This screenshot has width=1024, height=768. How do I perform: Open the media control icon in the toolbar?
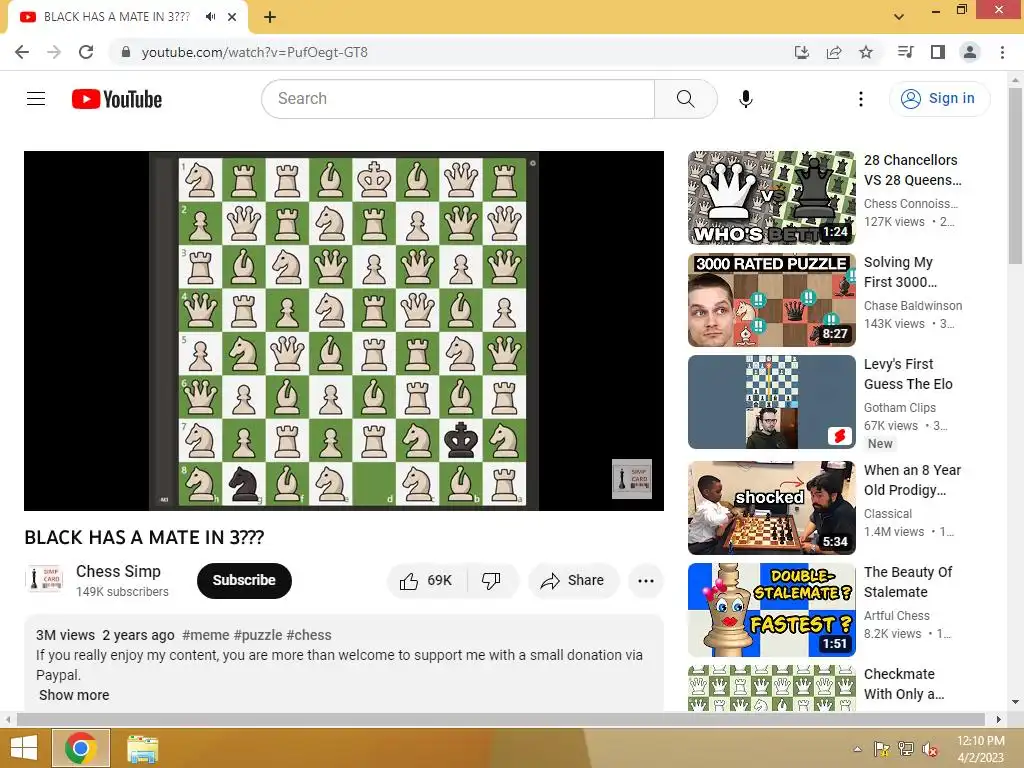click(x=905, y=52)
